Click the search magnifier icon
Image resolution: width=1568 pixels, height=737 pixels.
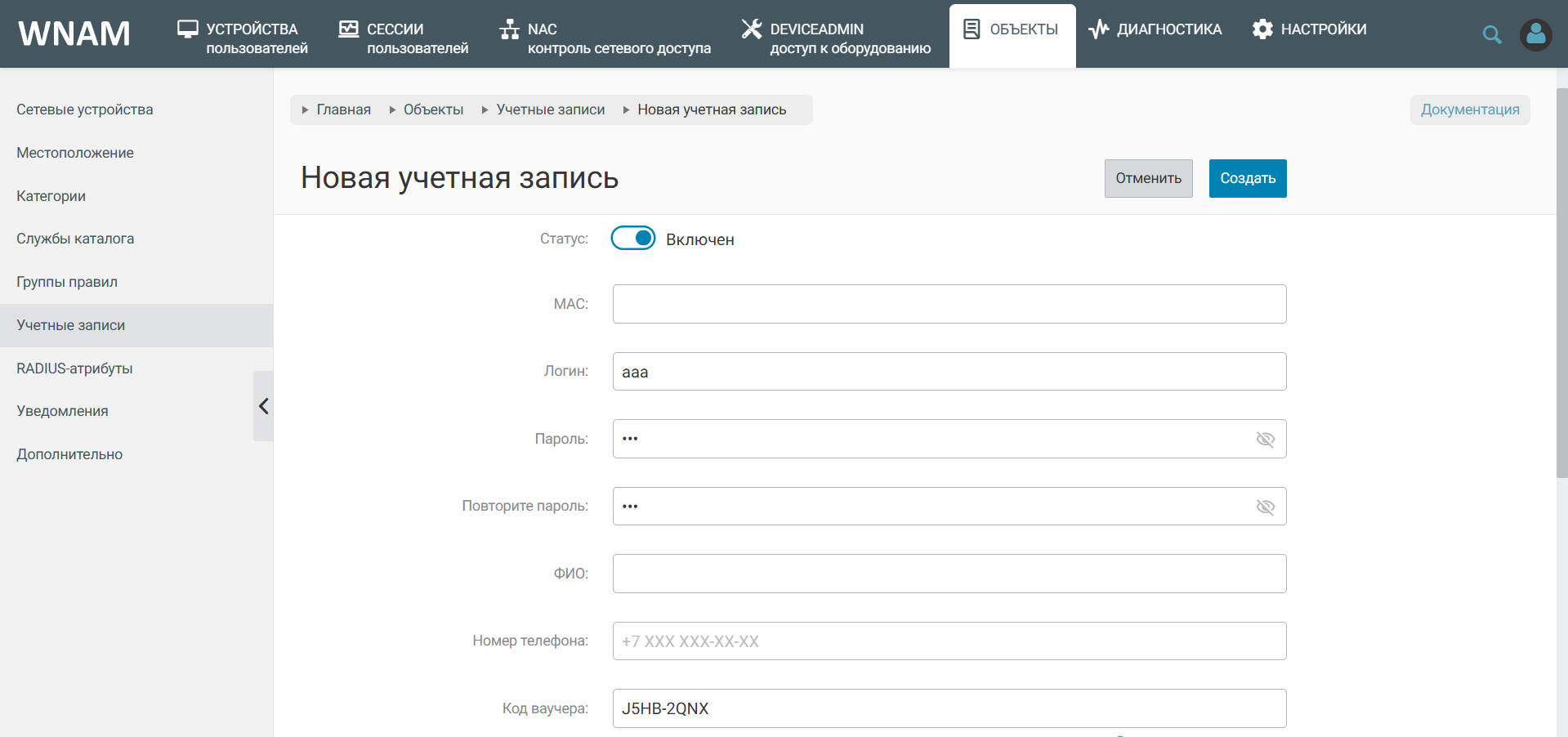pos(1492,34)
